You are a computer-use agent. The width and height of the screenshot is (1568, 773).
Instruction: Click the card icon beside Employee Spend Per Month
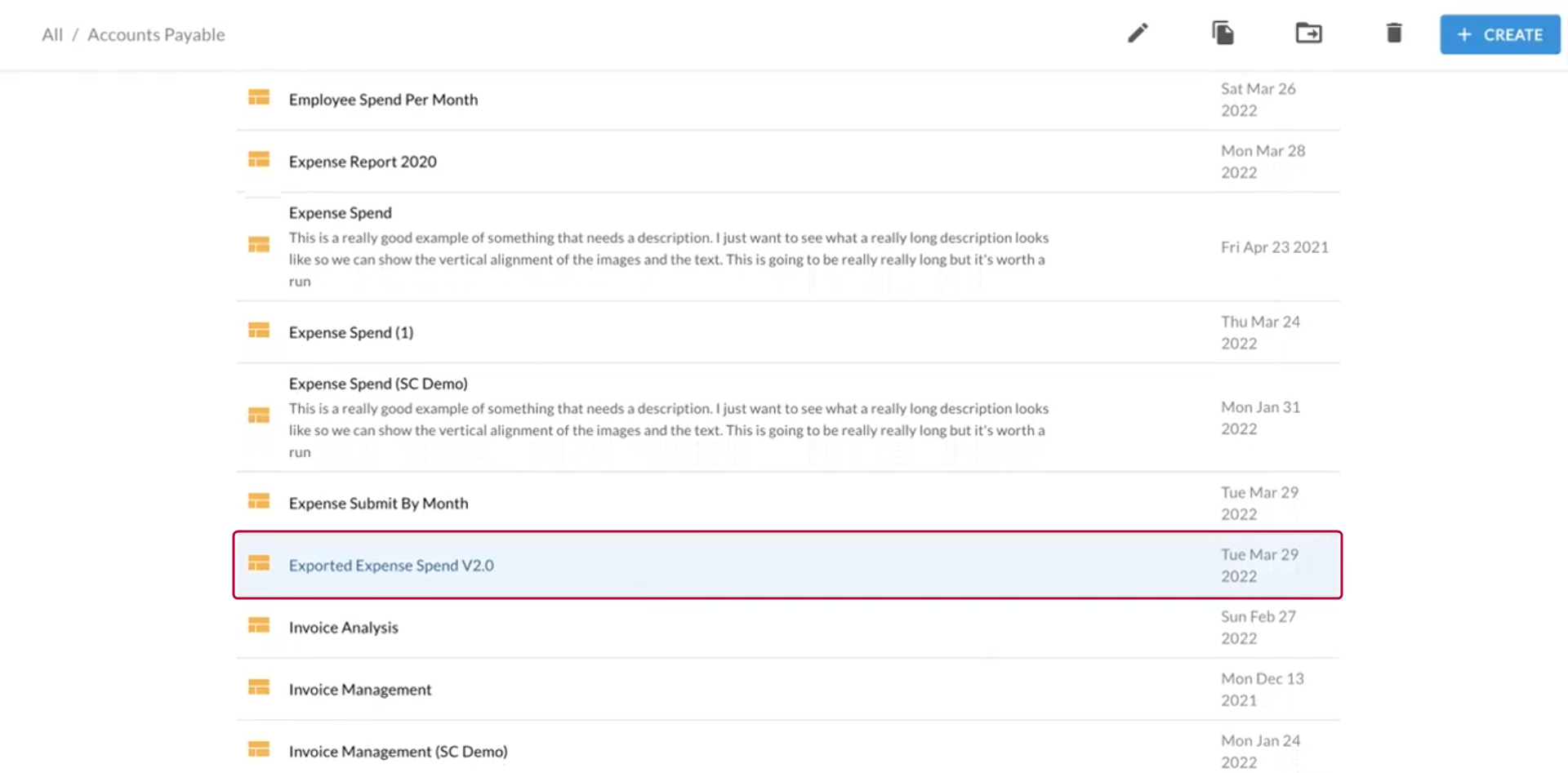tap(258, 96)
